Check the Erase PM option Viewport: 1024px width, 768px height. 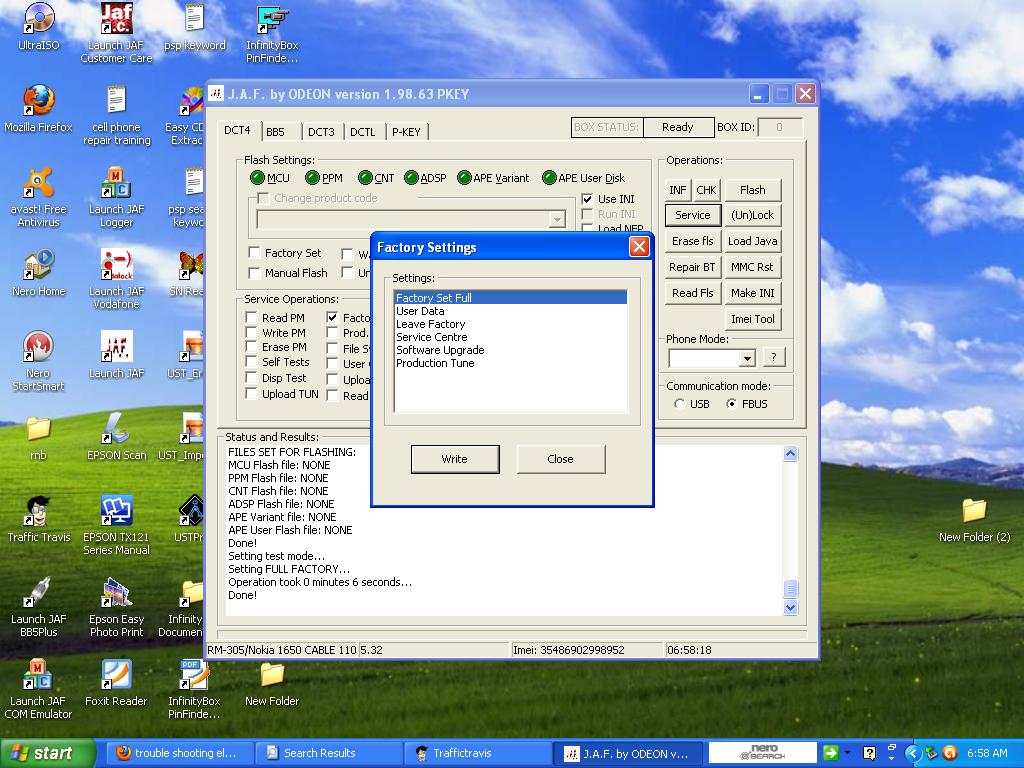point(251,347)
